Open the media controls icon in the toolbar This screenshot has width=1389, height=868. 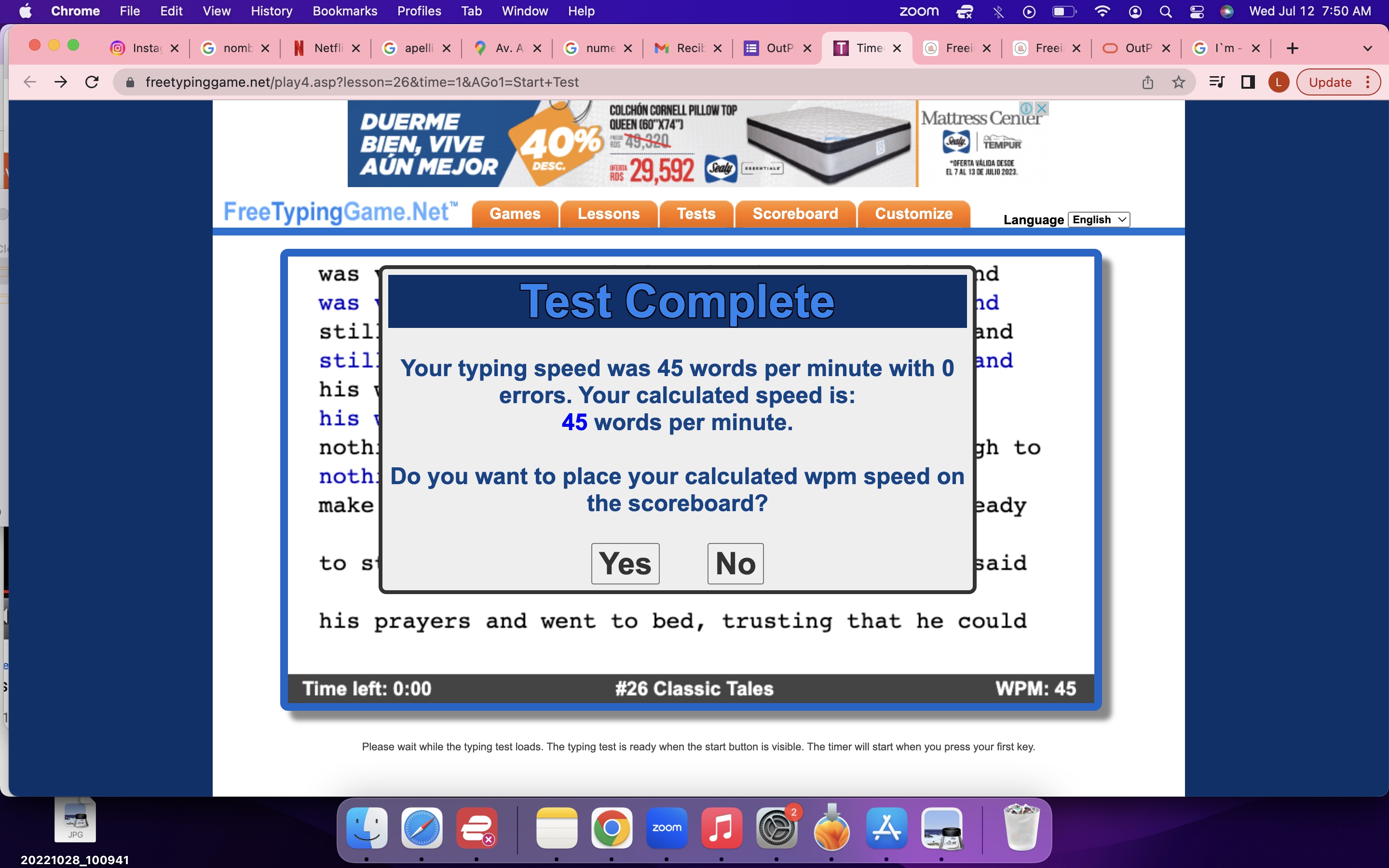point(1216,82)
